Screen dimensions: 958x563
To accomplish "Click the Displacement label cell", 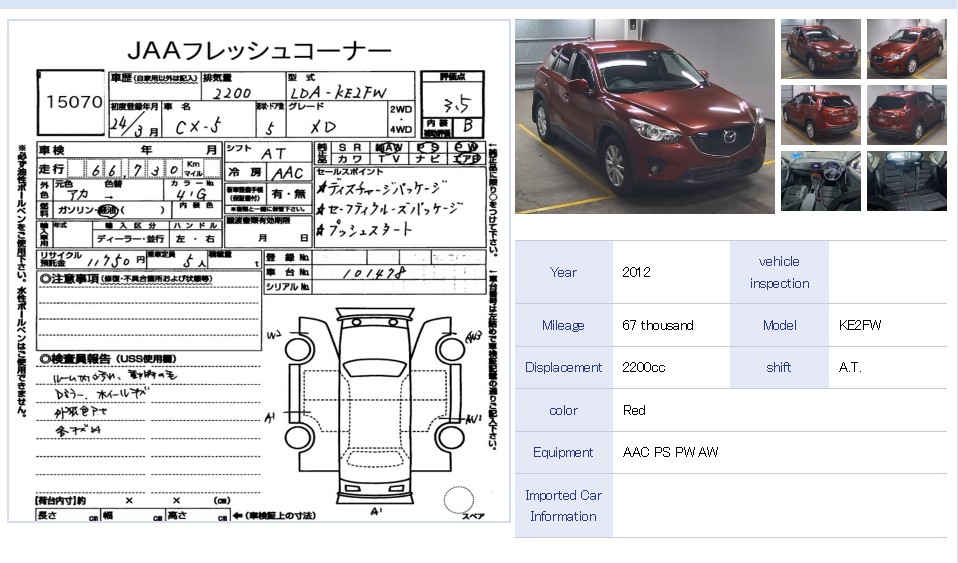I will point(563,367).
